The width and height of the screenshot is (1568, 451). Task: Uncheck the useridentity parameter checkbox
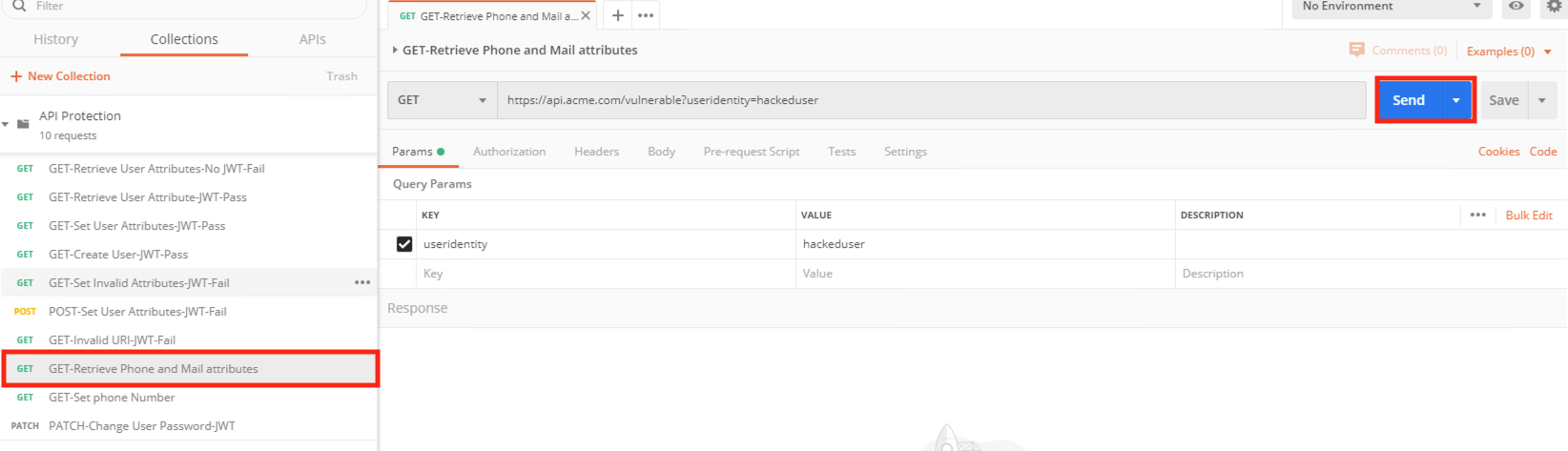pos(404,244)
